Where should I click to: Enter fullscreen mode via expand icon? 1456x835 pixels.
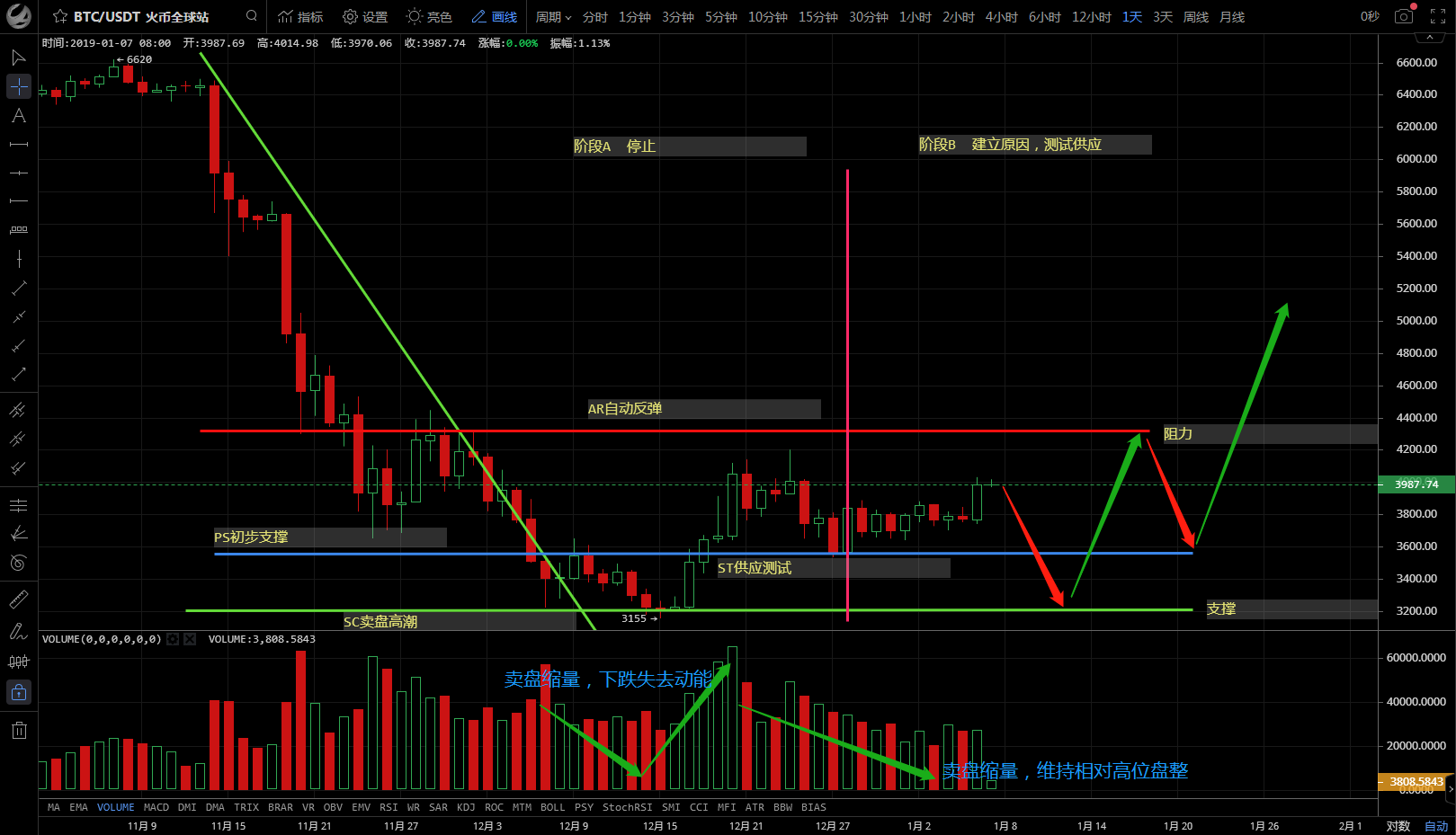point(1437,16)
